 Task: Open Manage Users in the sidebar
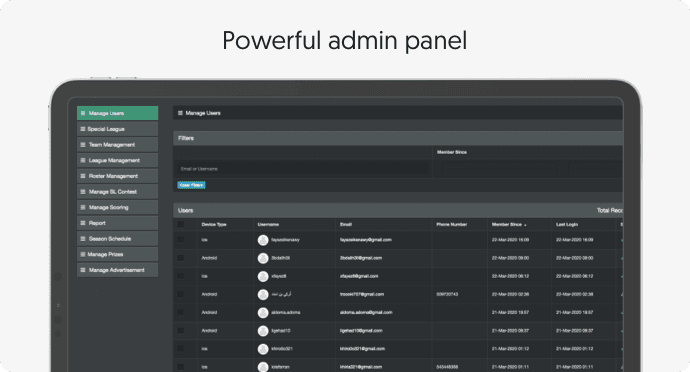click(117, 113)
